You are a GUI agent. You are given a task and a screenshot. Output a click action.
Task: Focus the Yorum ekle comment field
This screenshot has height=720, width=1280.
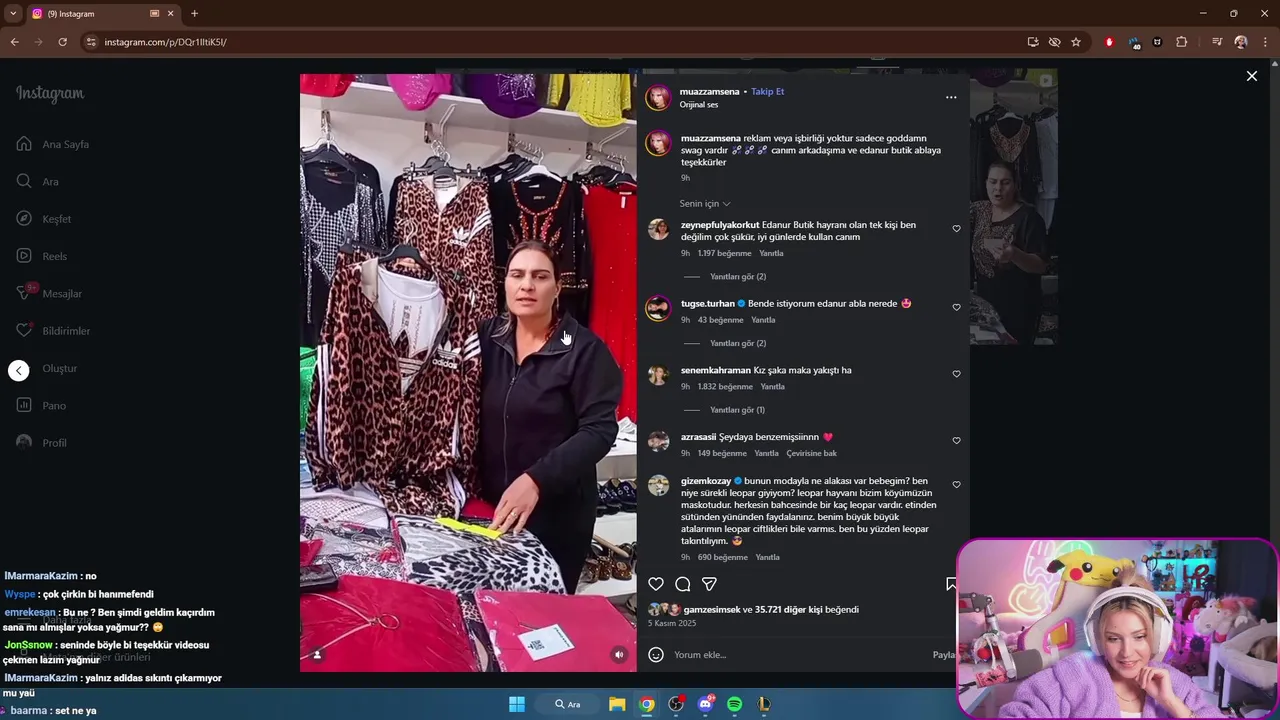click(x=800, y=655)
